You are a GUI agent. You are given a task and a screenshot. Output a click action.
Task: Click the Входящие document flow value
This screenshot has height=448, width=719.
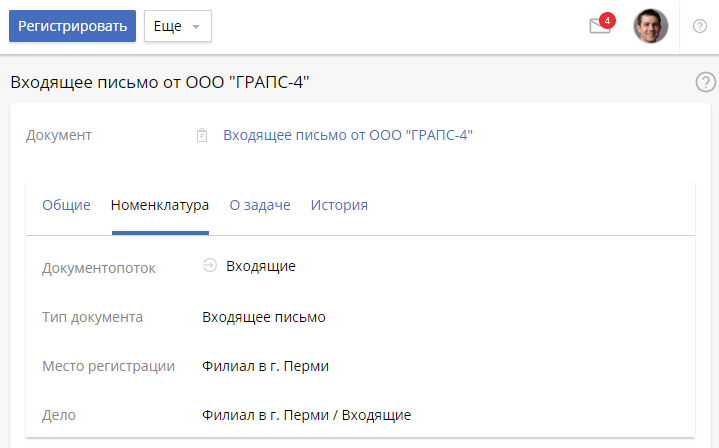pos(261,266)
